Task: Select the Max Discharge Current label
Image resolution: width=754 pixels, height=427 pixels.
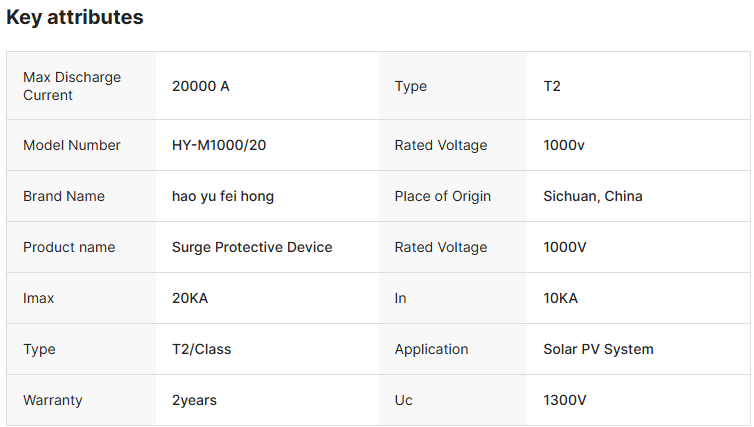Action: (x=72, y=86)
